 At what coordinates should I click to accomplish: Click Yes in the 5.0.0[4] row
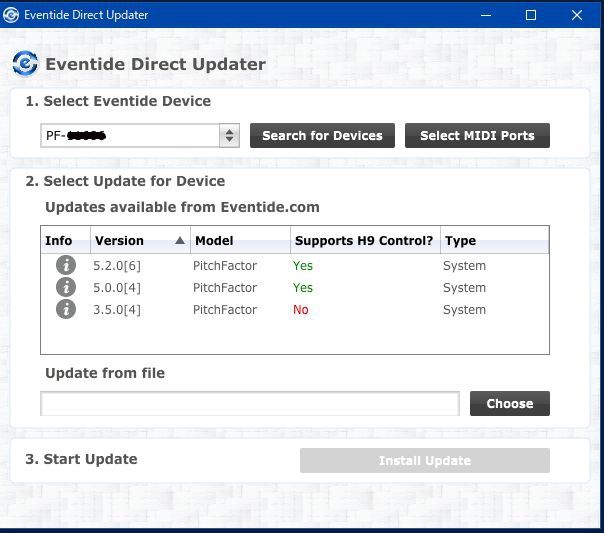(x=303, y=287)
